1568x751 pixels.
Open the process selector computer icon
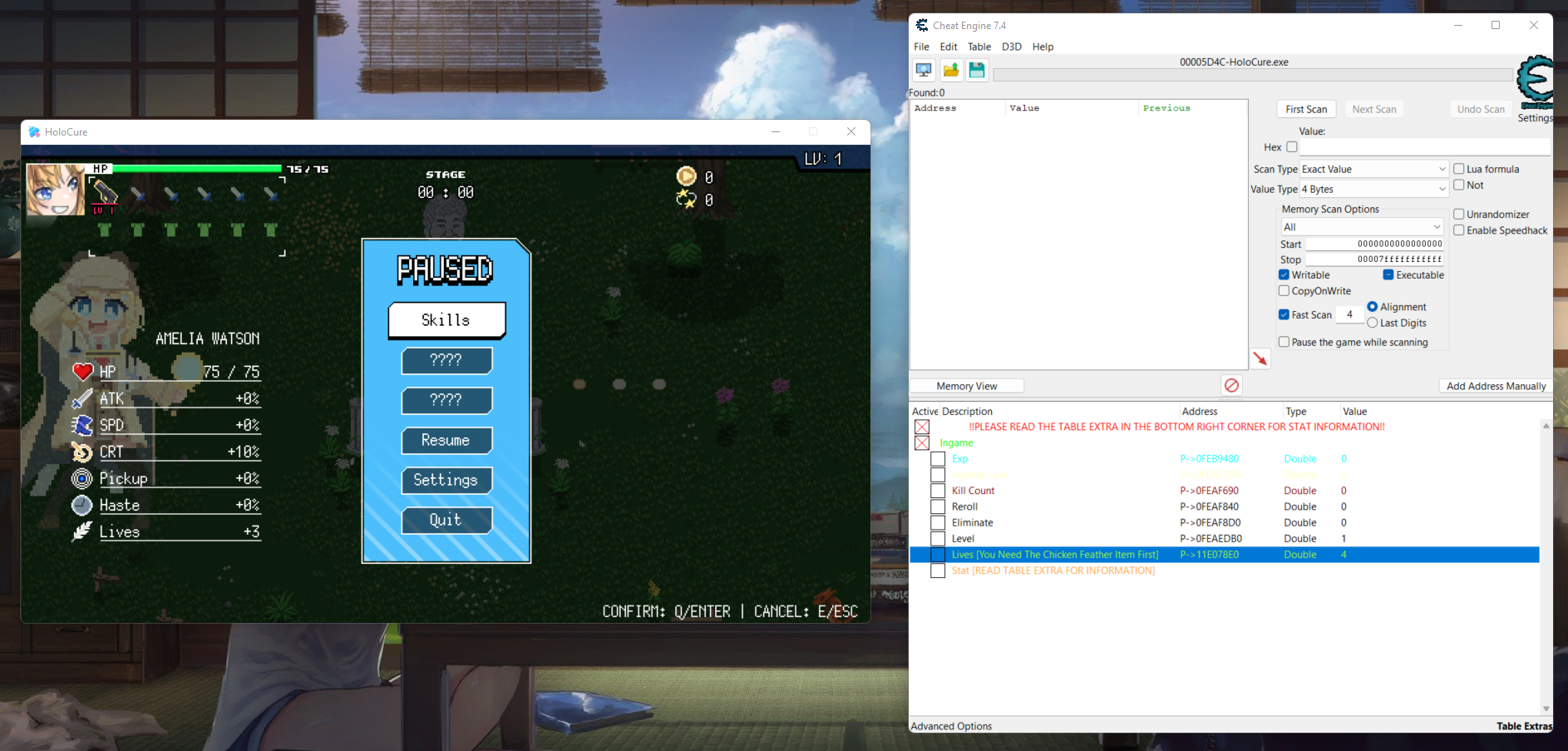pos(924,71)
